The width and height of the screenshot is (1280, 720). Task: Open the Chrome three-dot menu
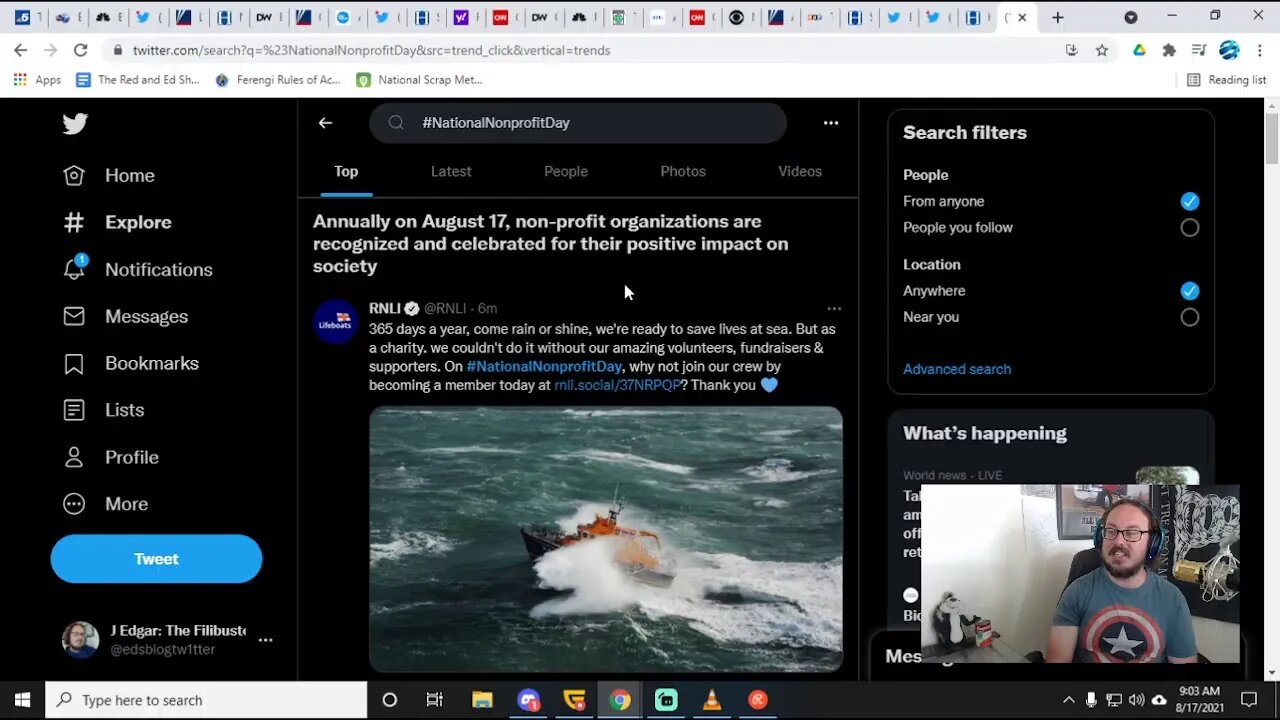[x=1259, y=50]
